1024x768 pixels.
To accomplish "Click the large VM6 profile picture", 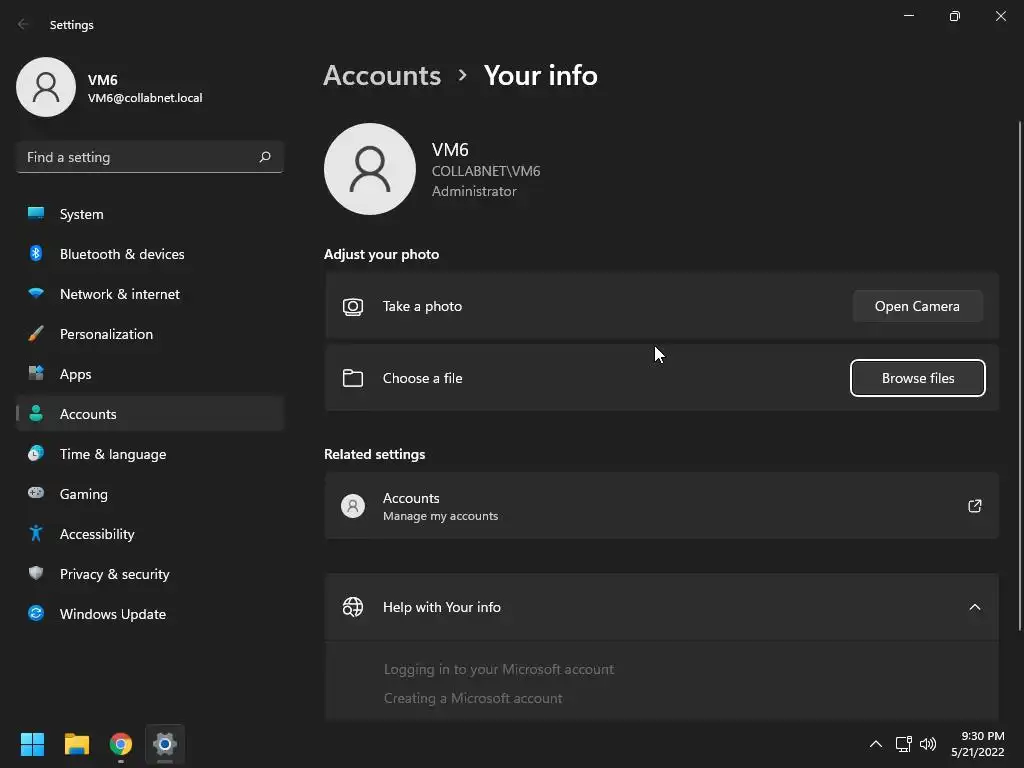I will click(x=370, y=169).
